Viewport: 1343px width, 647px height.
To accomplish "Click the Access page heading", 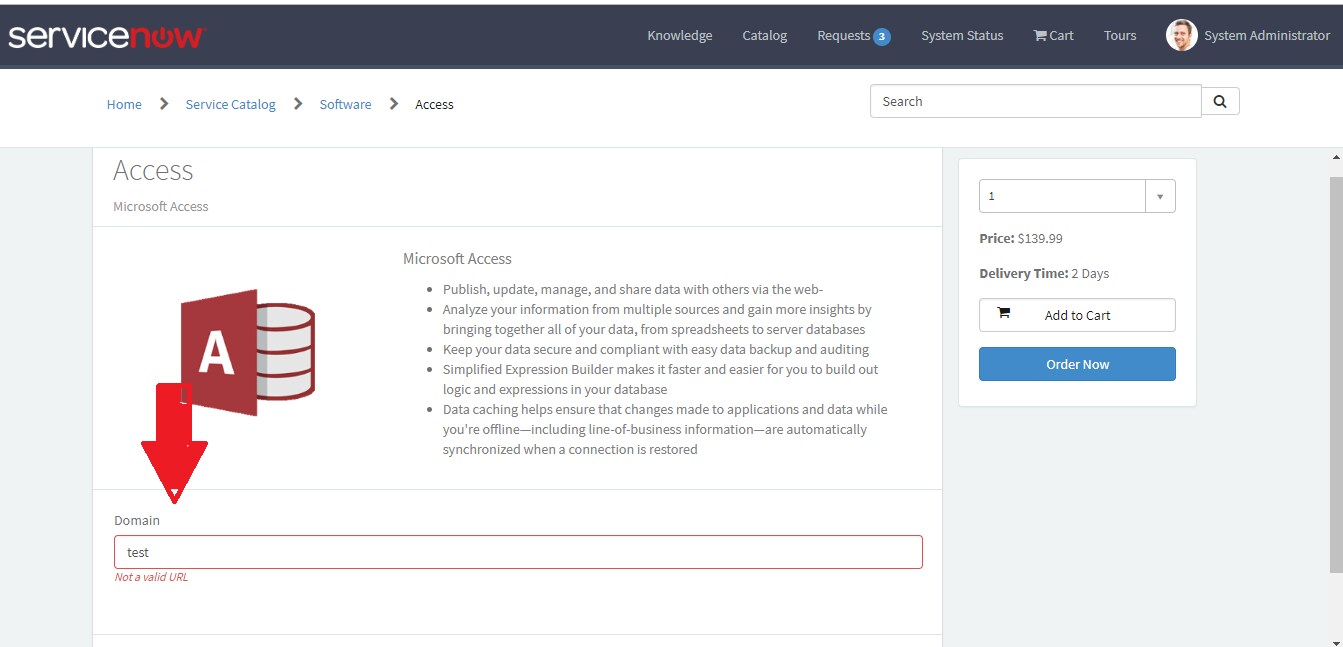I will point(153,170).
